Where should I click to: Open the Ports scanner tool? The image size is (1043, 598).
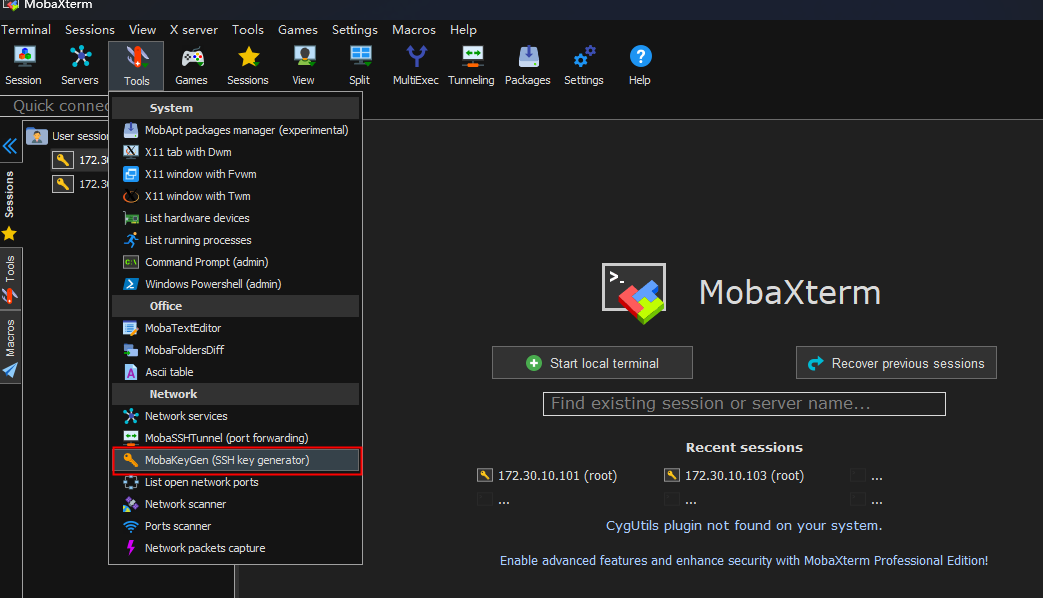pos(235,526)
